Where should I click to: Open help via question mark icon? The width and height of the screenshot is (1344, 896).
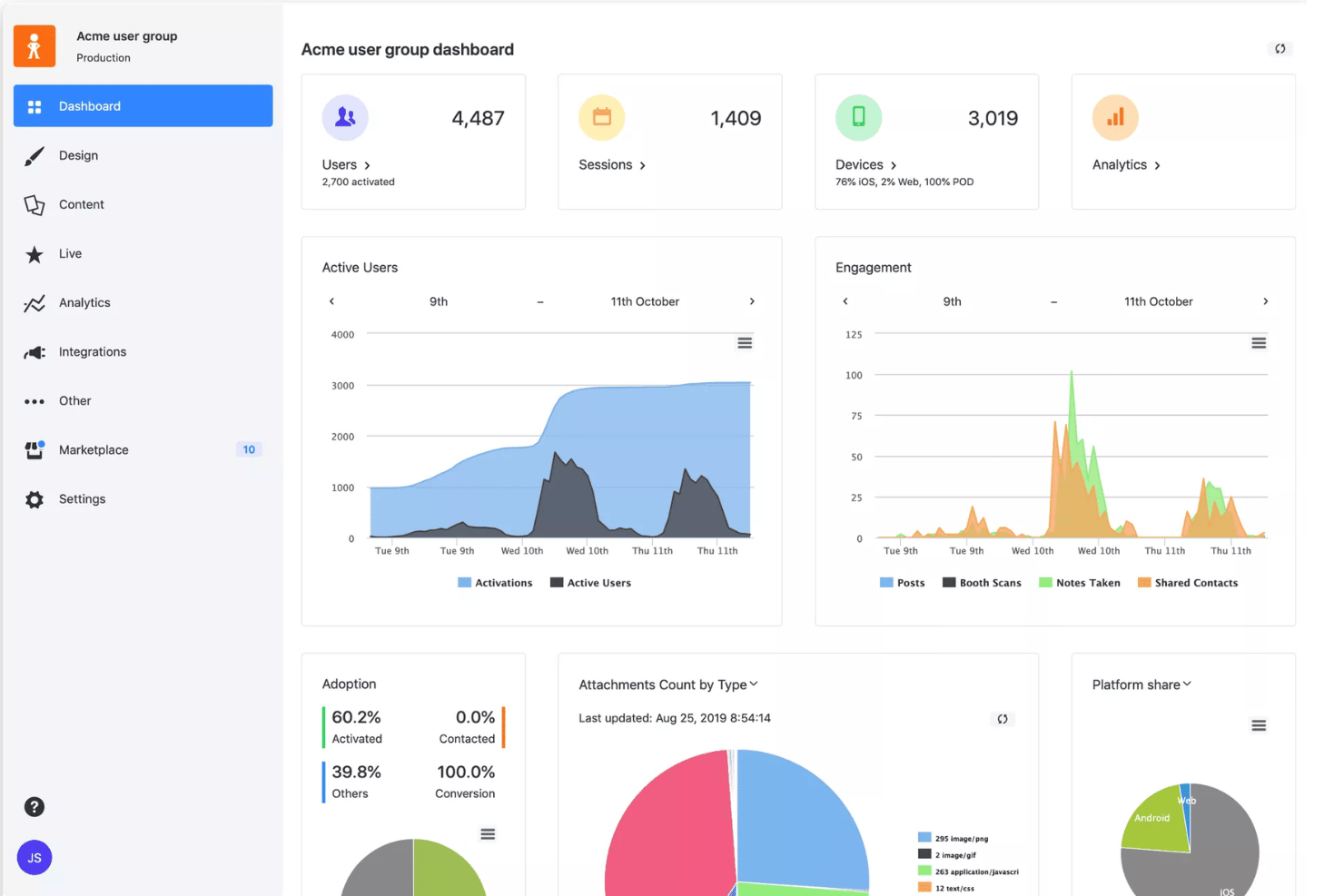tap(35, 807)
